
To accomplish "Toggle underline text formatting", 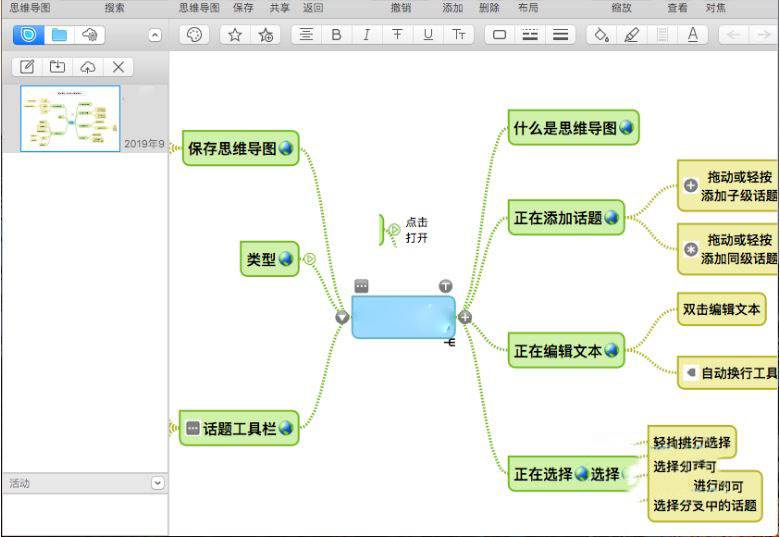I will [x=428, y=35].
